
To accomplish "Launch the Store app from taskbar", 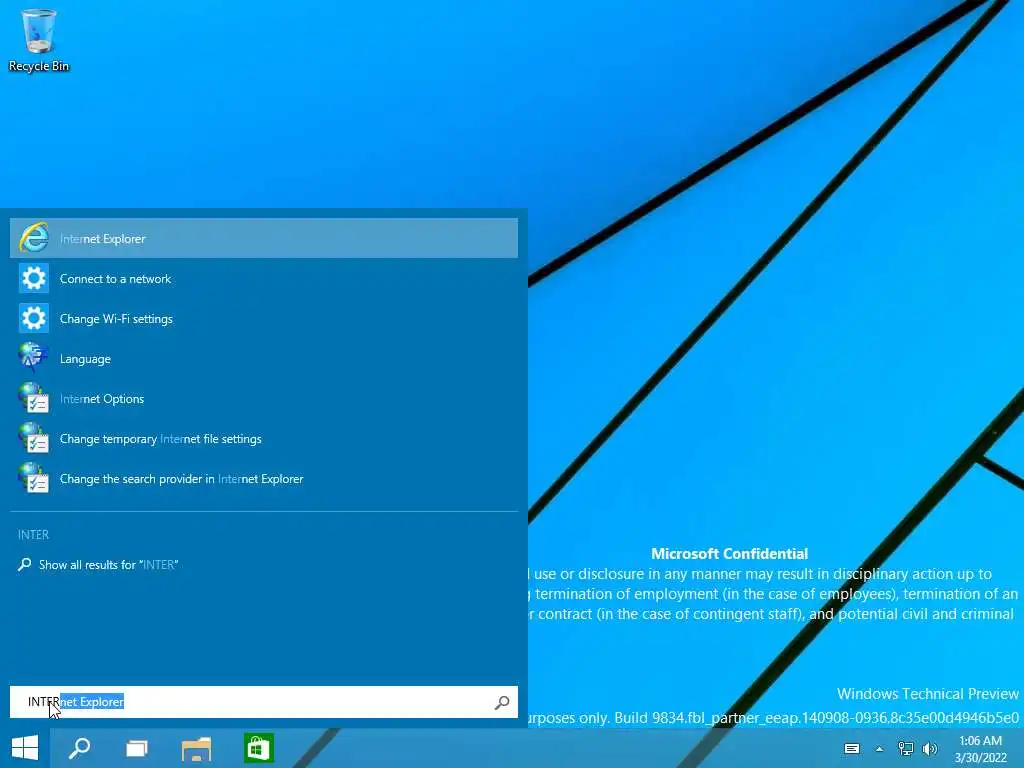I will [259, 748].
